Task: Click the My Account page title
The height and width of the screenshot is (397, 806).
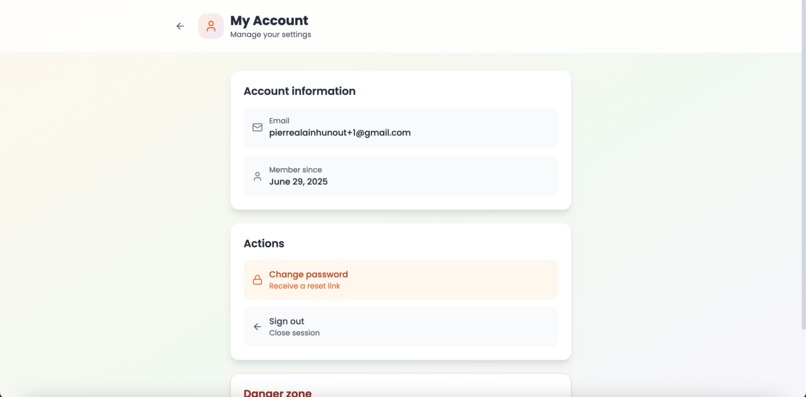Action: [x=269, y=21]
